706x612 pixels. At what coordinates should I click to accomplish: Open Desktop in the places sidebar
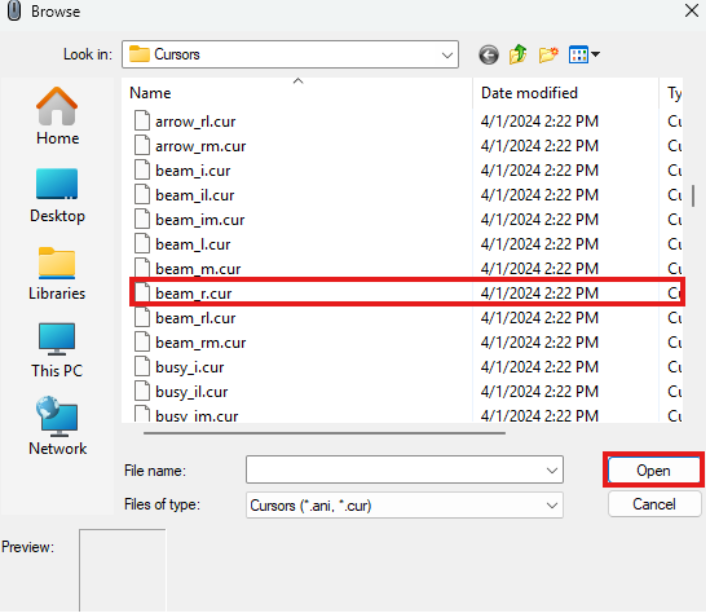57,195
